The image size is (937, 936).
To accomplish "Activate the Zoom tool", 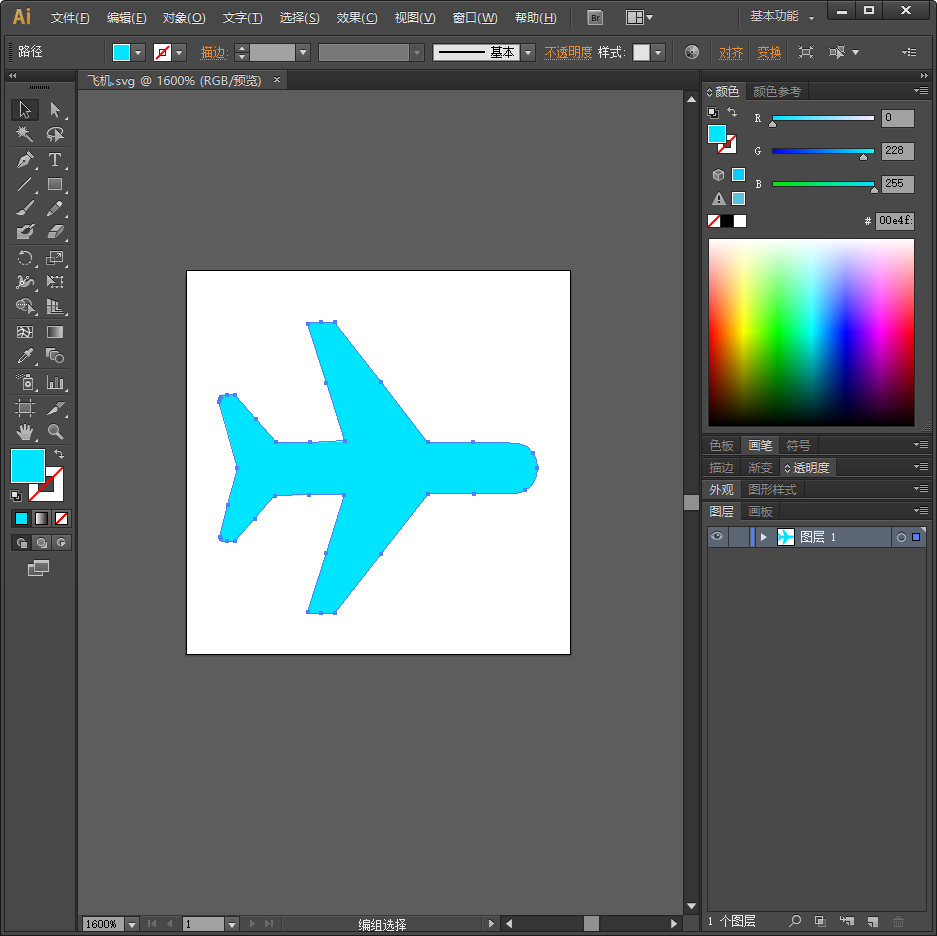I will pyautogui.click(x=55, y=432).
